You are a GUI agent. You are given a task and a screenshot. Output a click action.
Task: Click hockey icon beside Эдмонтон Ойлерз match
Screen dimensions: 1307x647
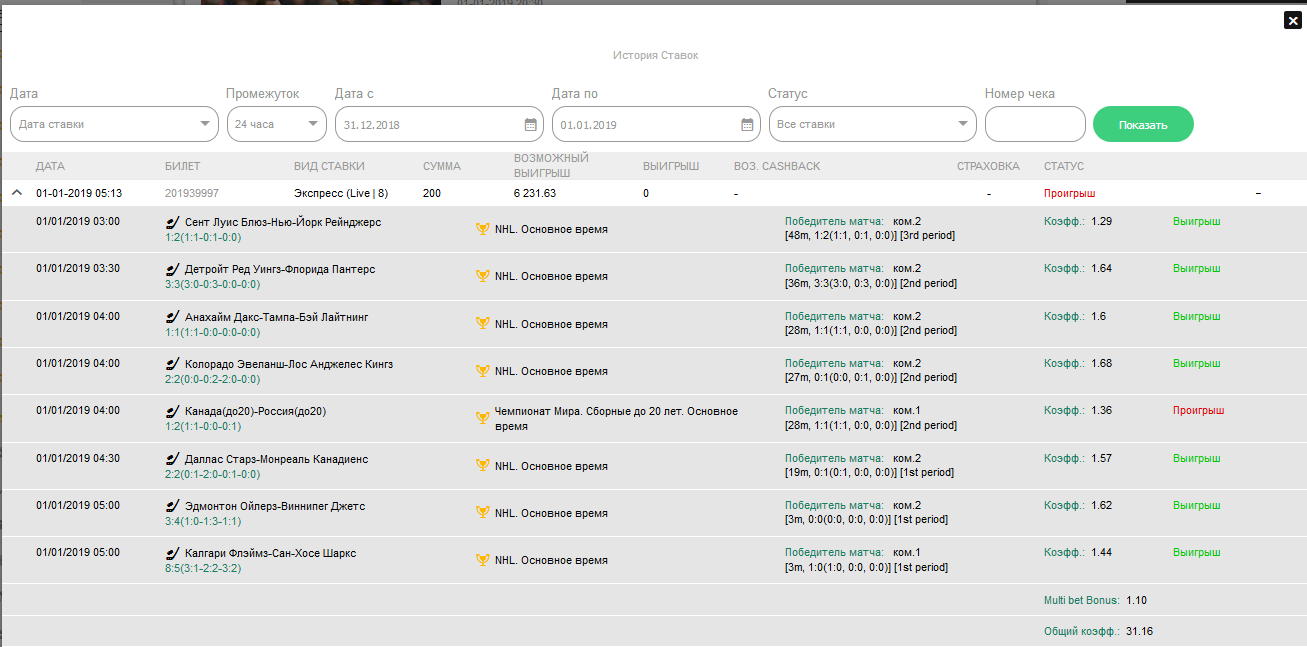[172, 507]
